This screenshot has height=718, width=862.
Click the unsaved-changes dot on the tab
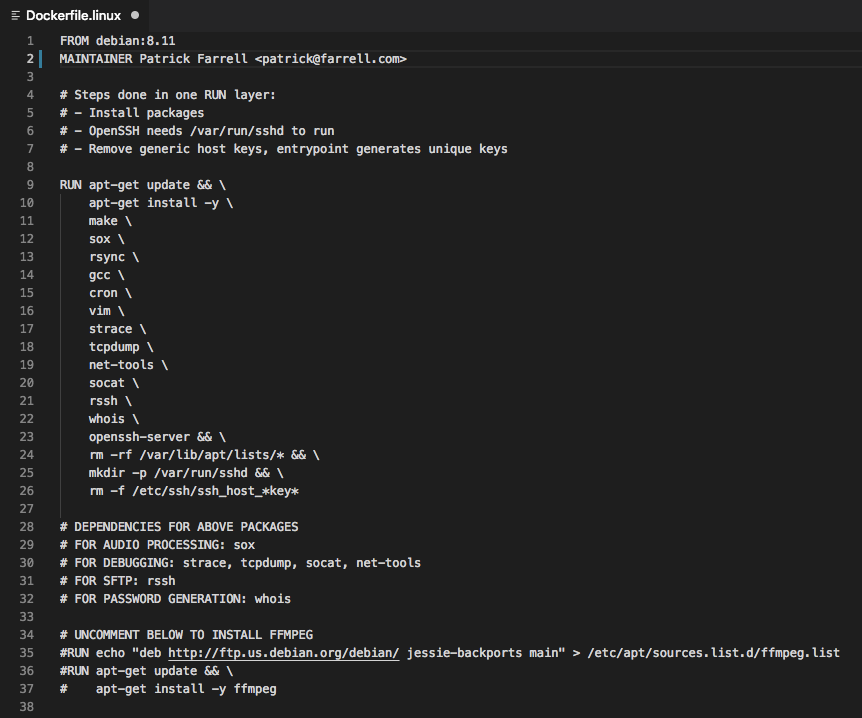pos(135,15)
